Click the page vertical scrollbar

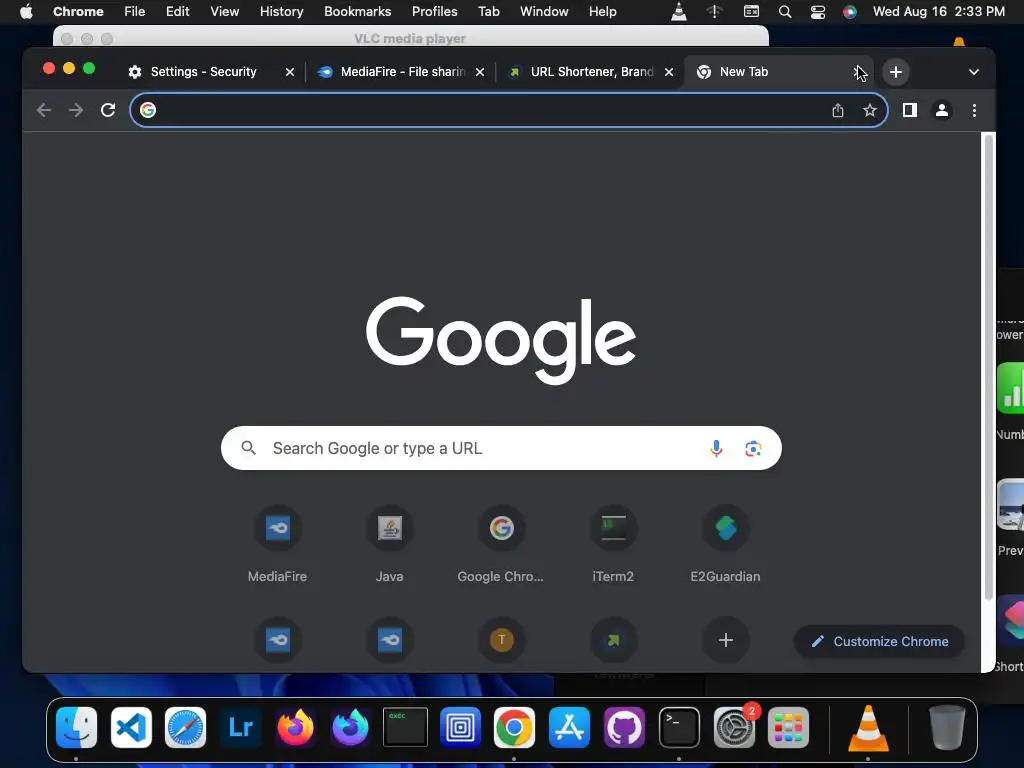989,367
